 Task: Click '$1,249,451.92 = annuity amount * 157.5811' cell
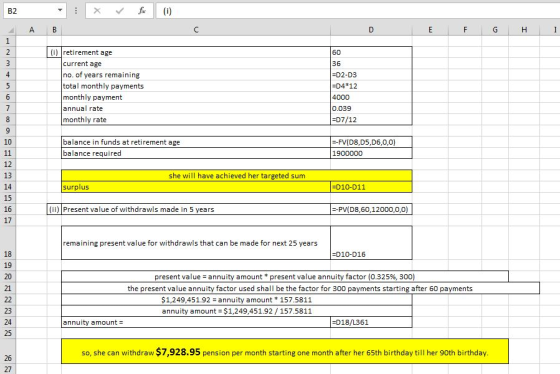tap(237, 299)
